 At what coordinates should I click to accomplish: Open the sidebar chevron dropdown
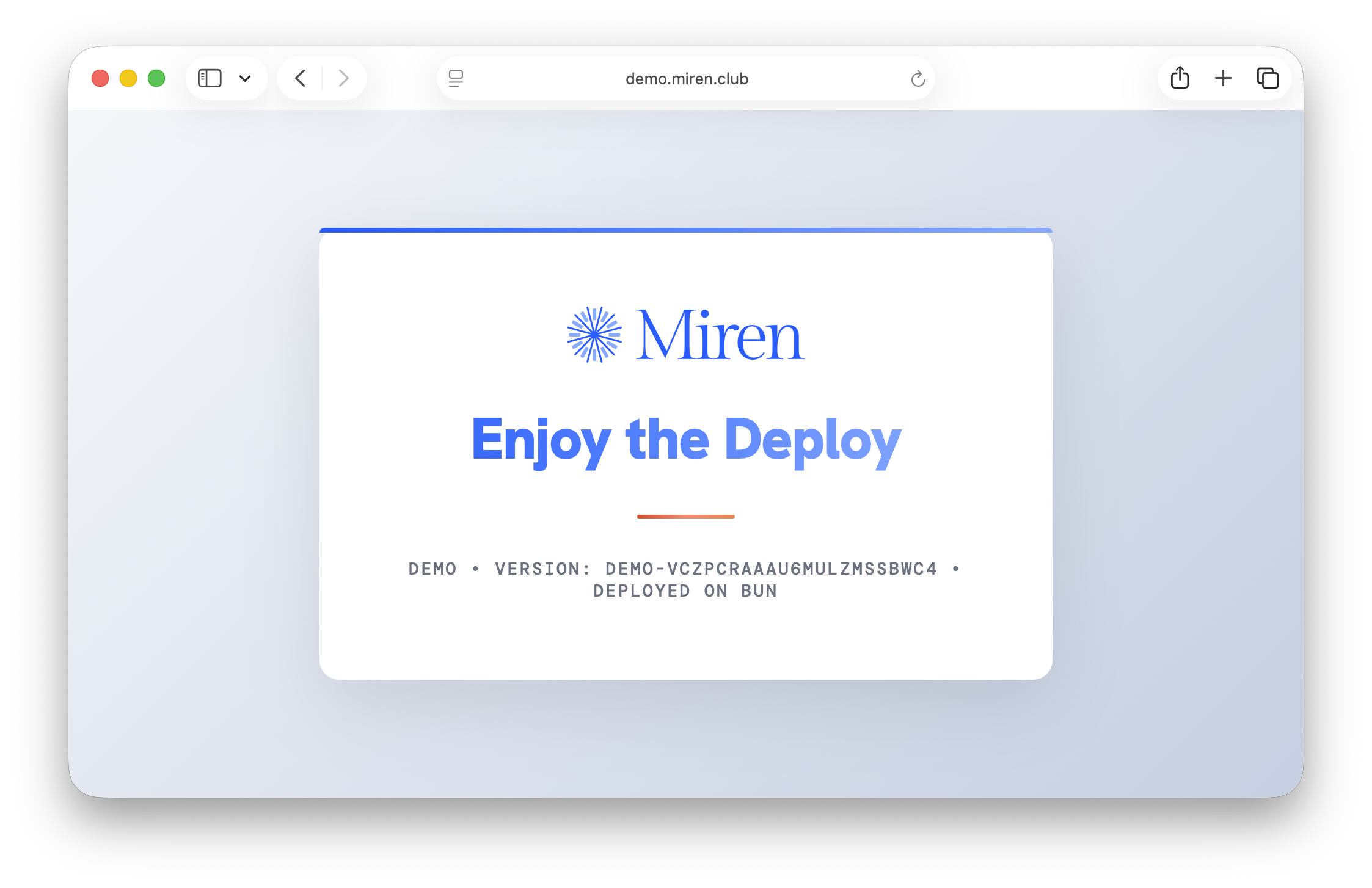tap(246, 78)
